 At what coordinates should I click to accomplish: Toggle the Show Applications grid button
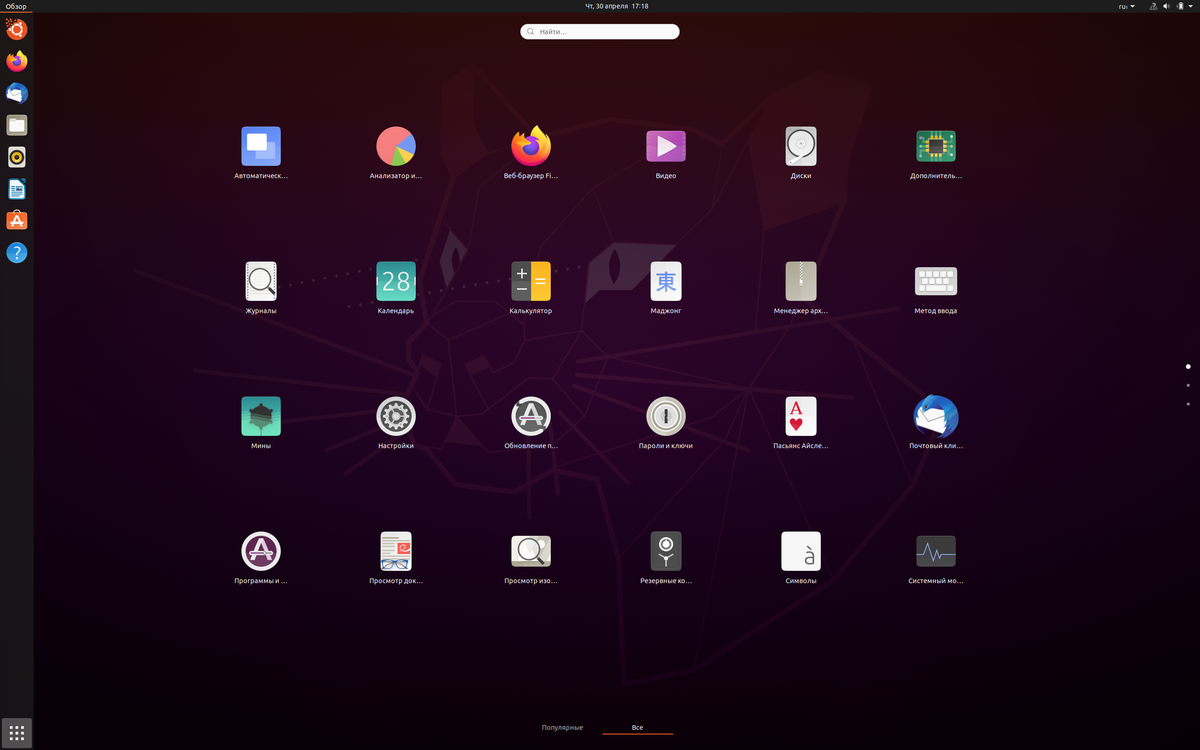point(17,733)
